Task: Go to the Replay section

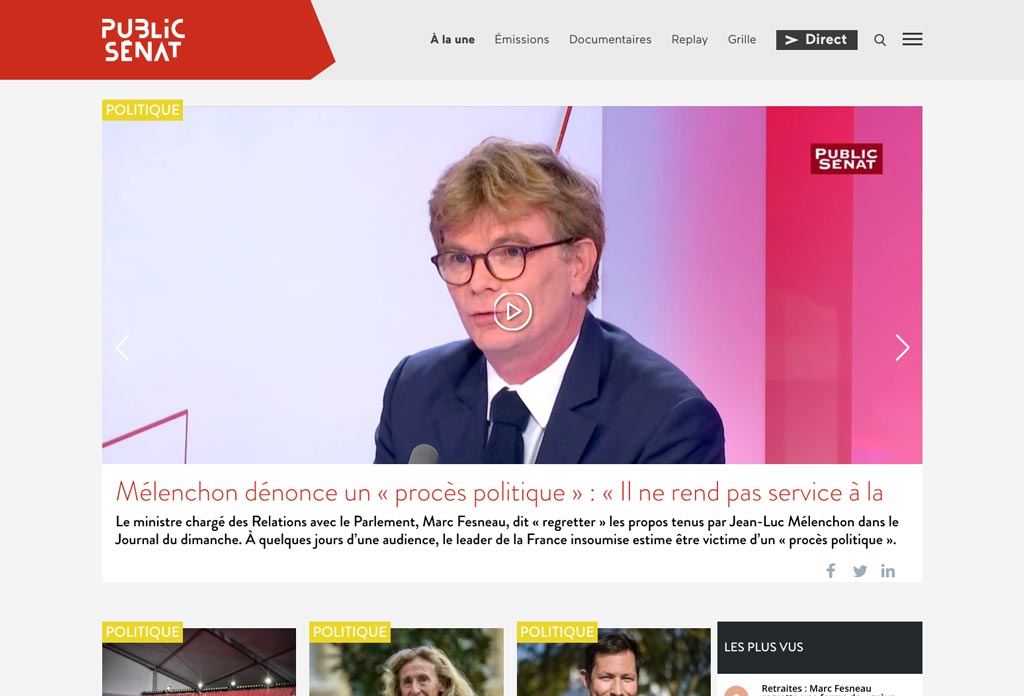Action: tap(690, 40)
